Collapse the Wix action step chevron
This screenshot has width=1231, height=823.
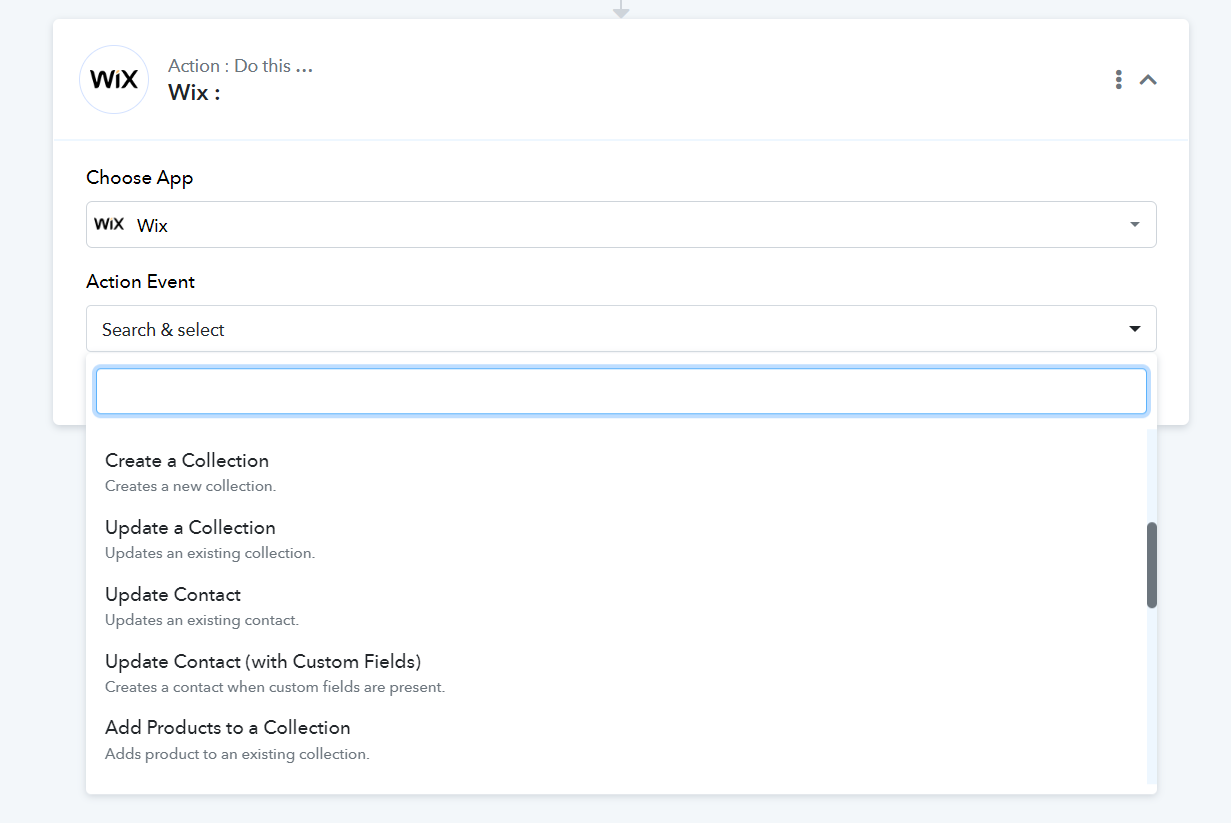1148,80
